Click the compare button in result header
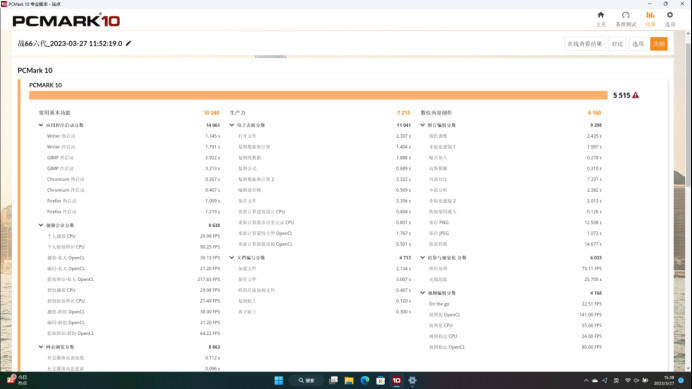 click(x=617, y=44)
